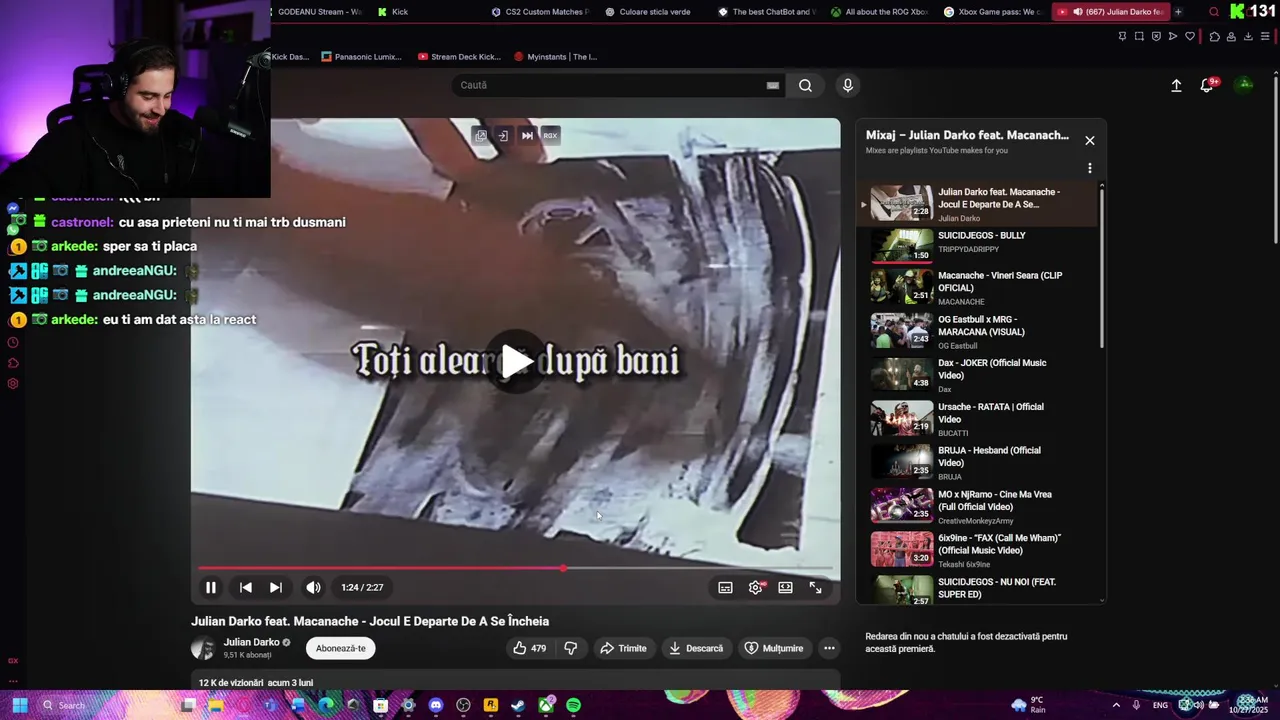This screenshot has height=720, width=1280.
Task: Pause the video with the pause button
Action: coord(211,588)
